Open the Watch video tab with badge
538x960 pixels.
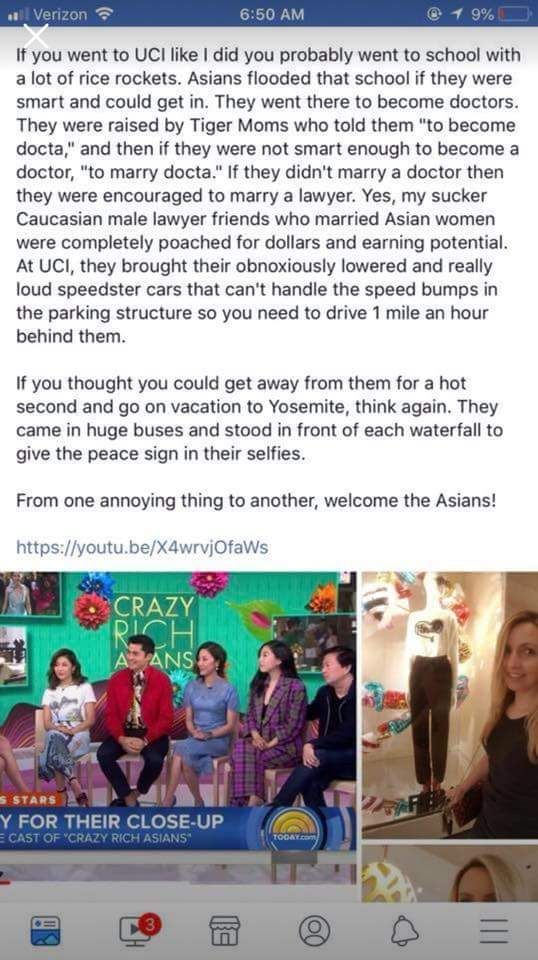pyautogui.click(x=137, y=930)
